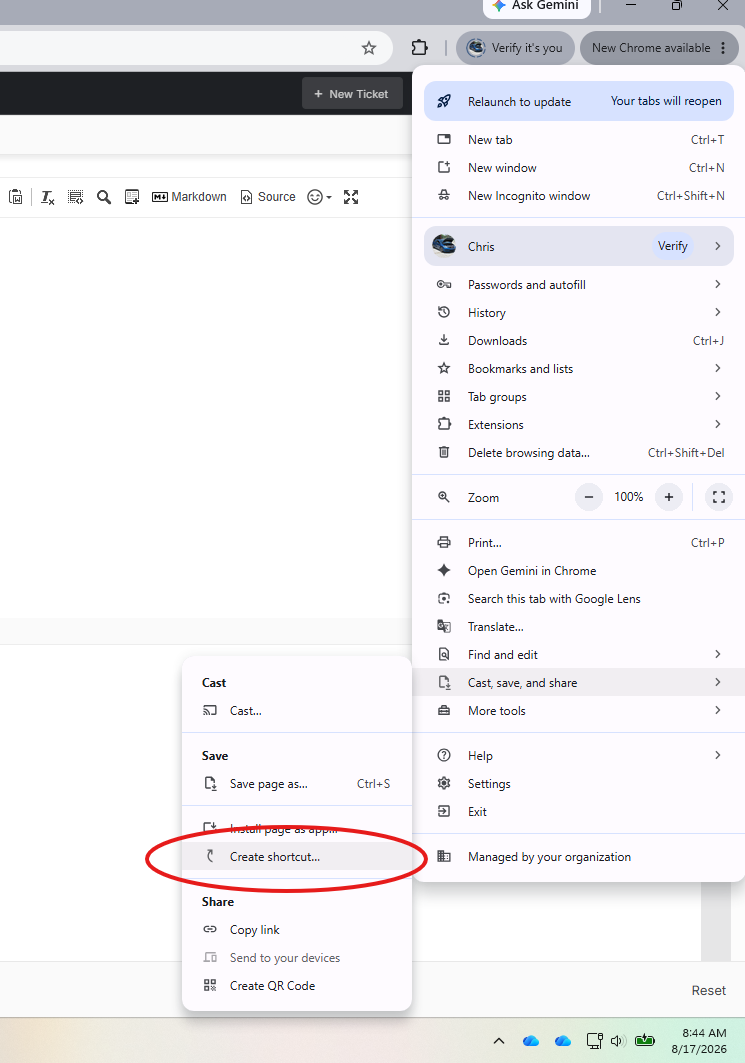Screen dimensions: 745x1063
Task: Click Managed by your organization
Action: [579, 857]
